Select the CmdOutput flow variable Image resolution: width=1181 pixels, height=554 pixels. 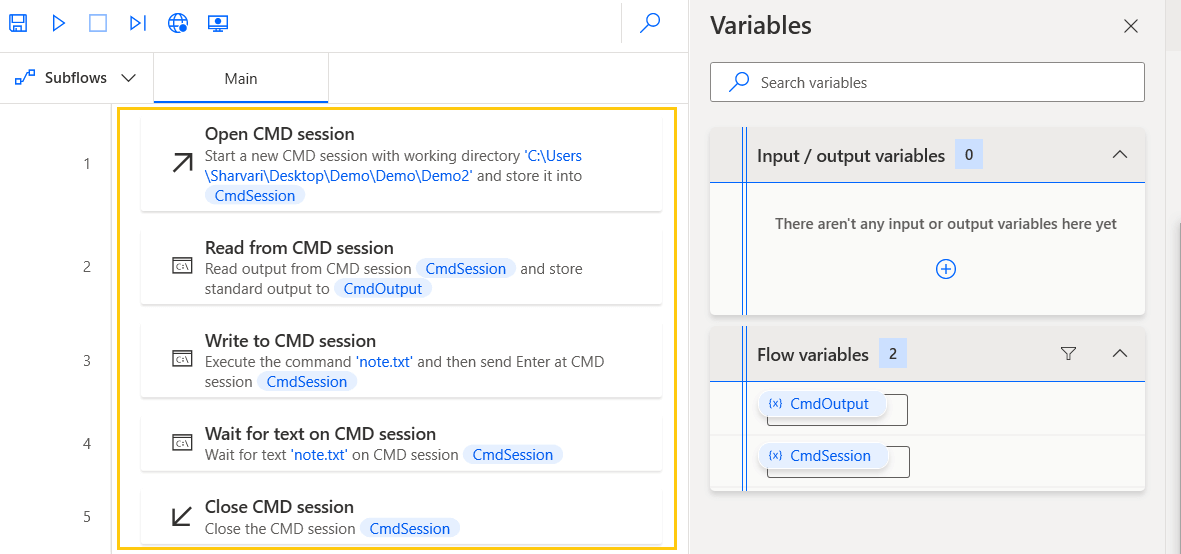click(822, 404)
